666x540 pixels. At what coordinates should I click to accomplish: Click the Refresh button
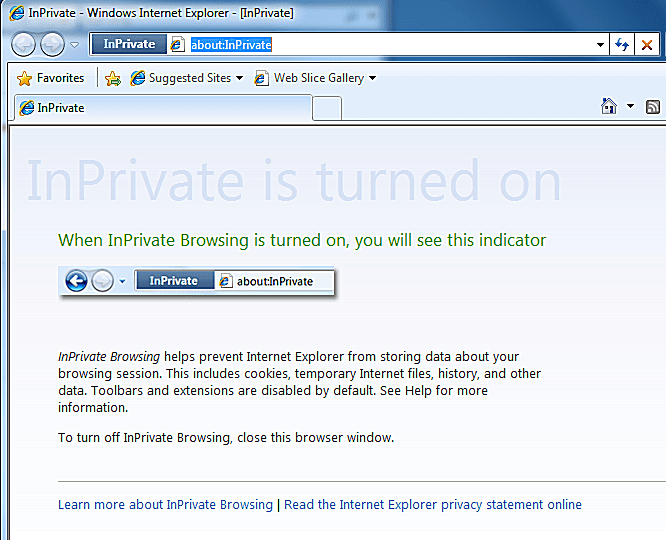(x=622, y=45)
